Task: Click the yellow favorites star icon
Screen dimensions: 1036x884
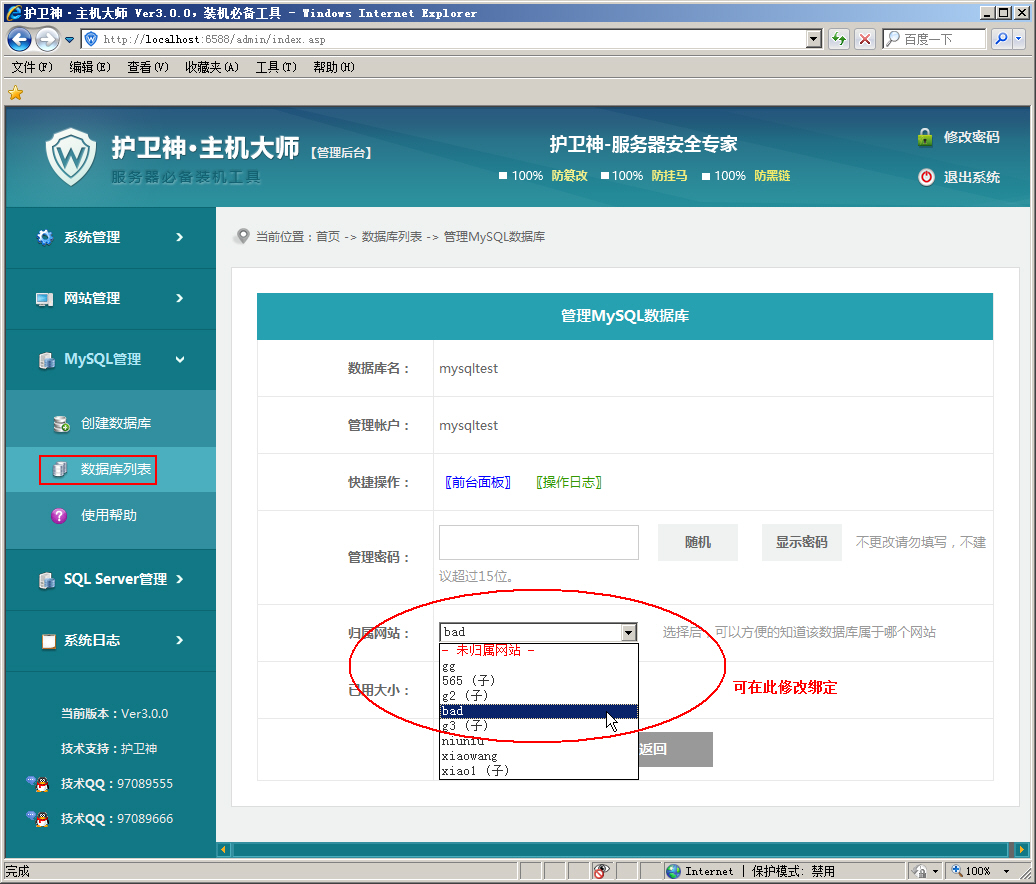Action: tap(14, 93)
